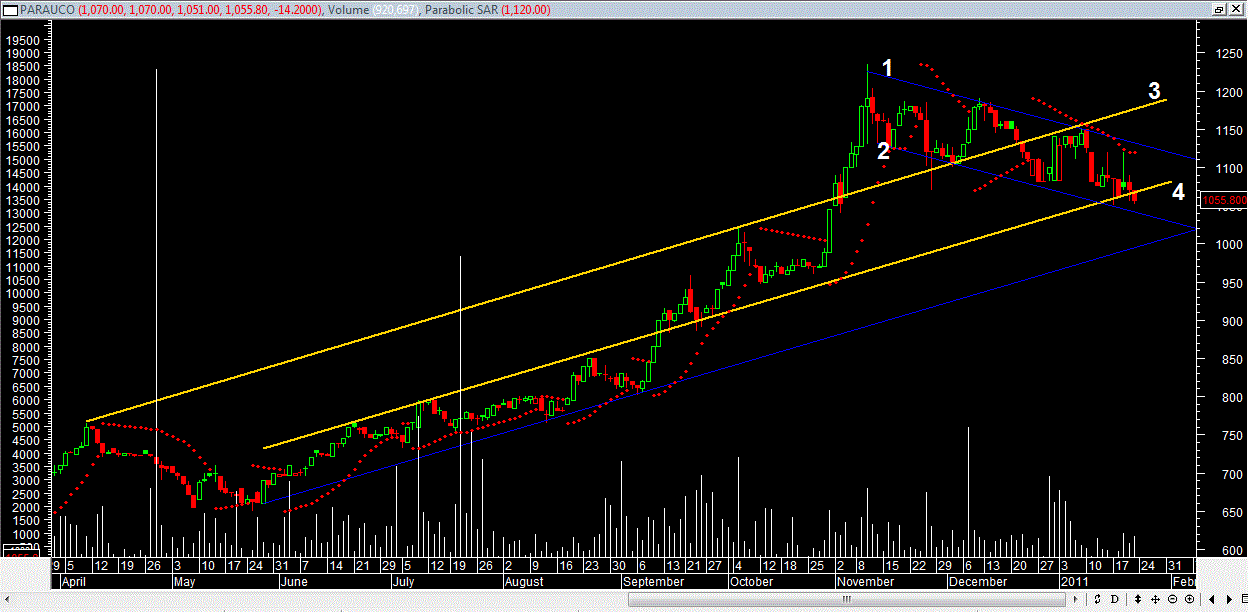The height and width of the screenshot is (612, 1248).
Task: Click the black left-pointing triangle in the toolbar
Action: [x=1212, y=599]
